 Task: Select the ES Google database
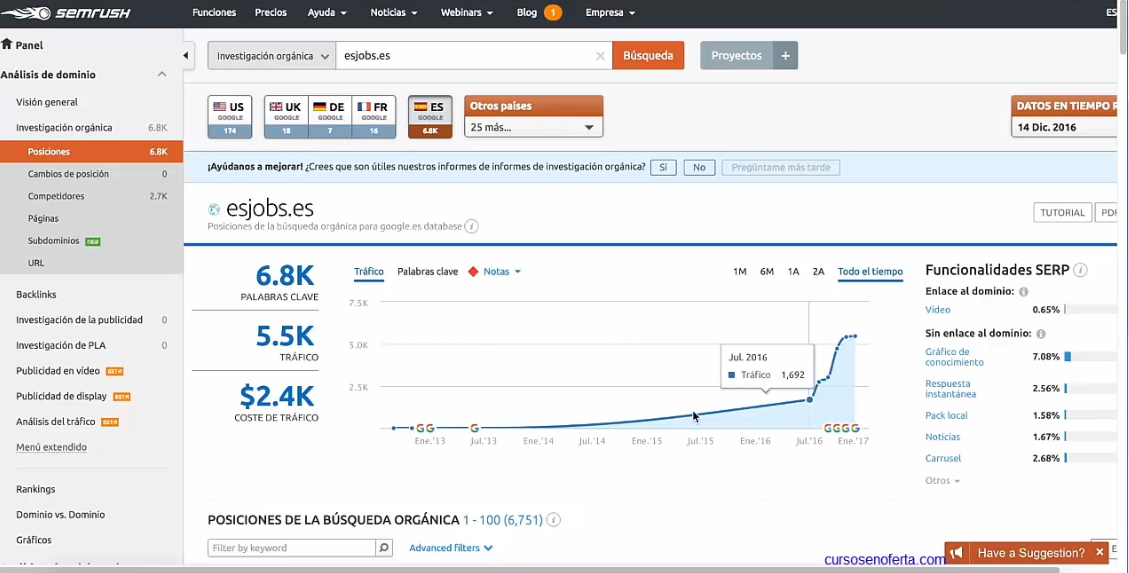point(430,117)
